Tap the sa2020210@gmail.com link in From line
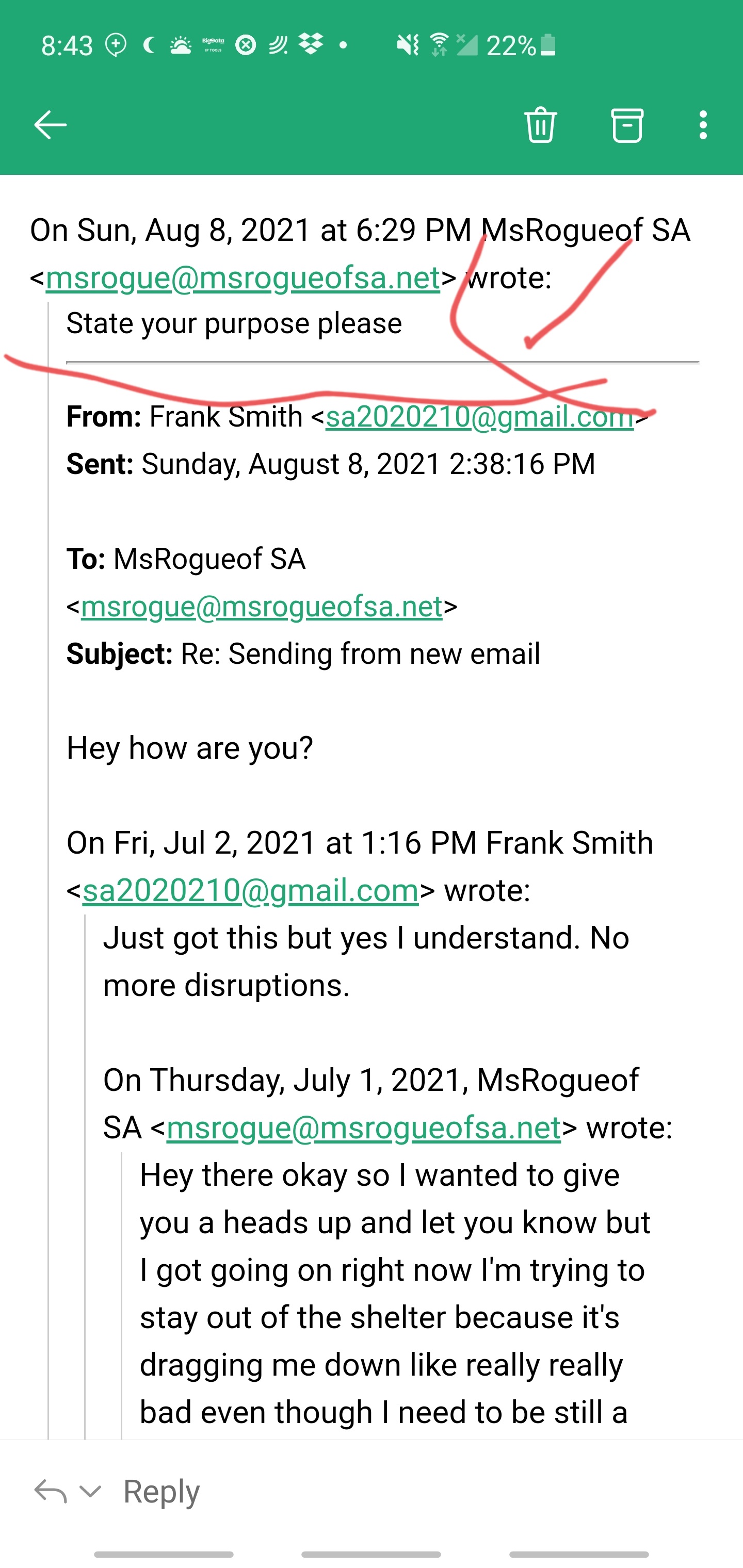 point(479,417)
